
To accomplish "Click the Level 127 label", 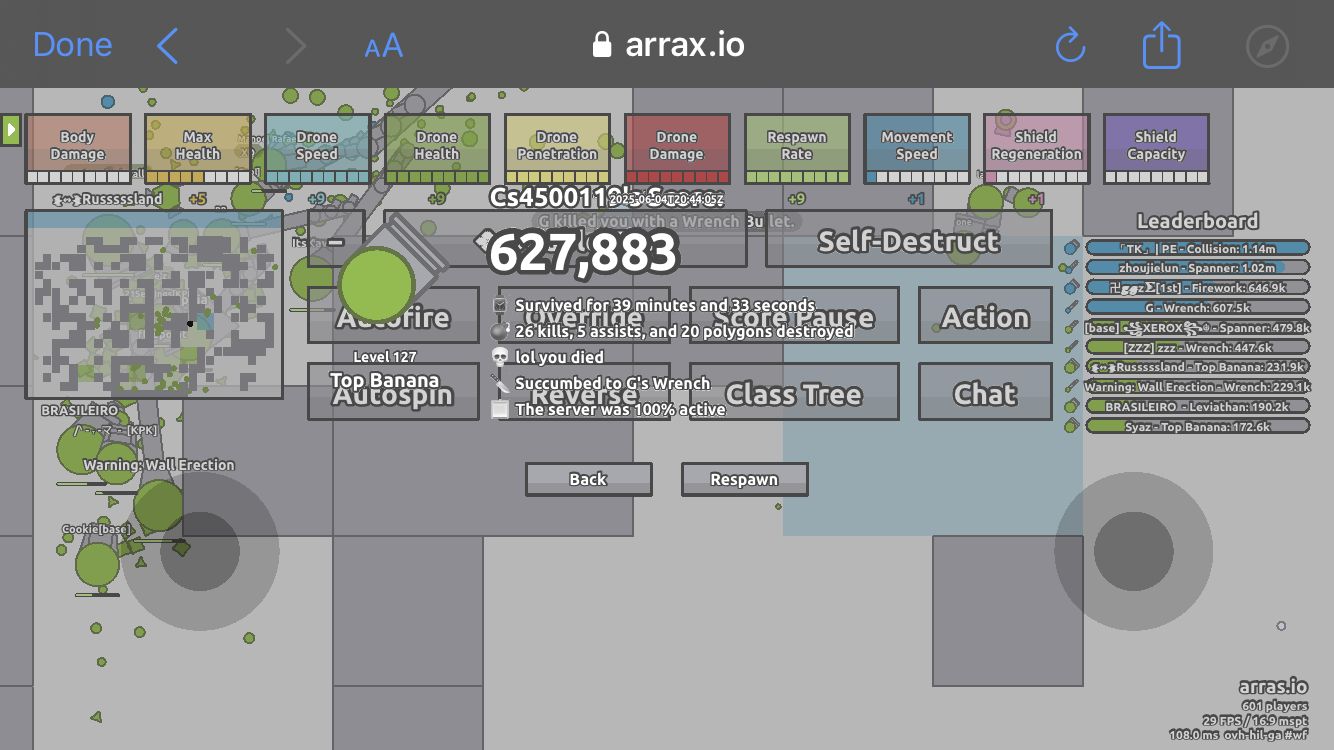I will (x=385, y=357).
